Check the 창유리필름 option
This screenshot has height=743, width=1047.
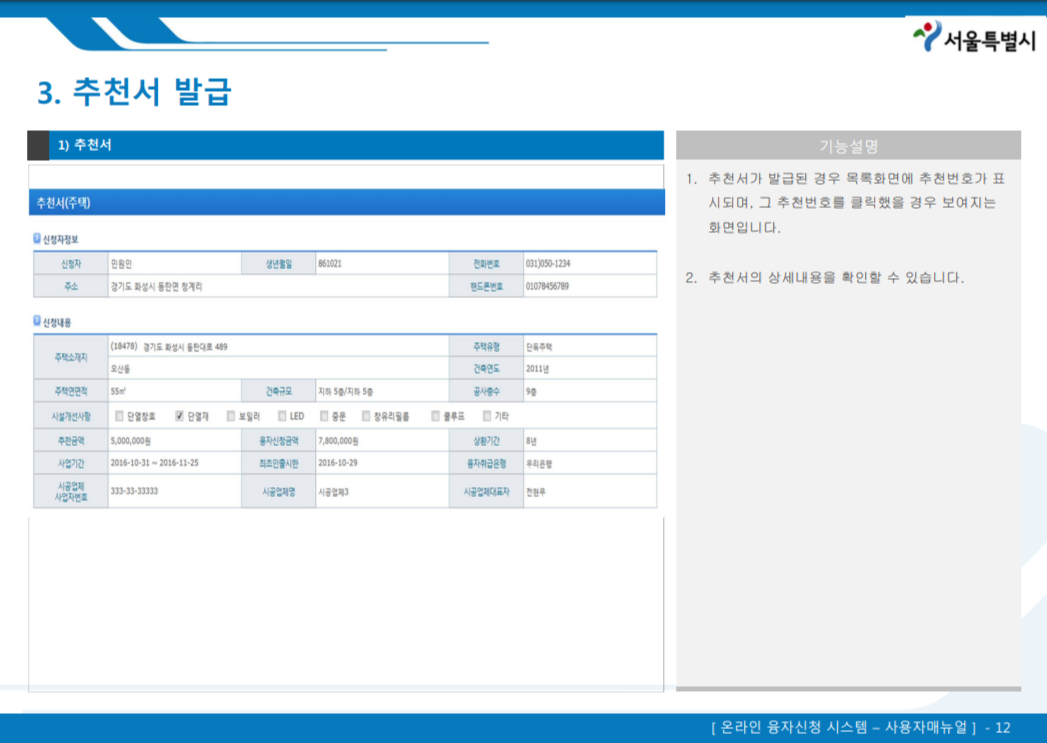[x=364, y=414]
